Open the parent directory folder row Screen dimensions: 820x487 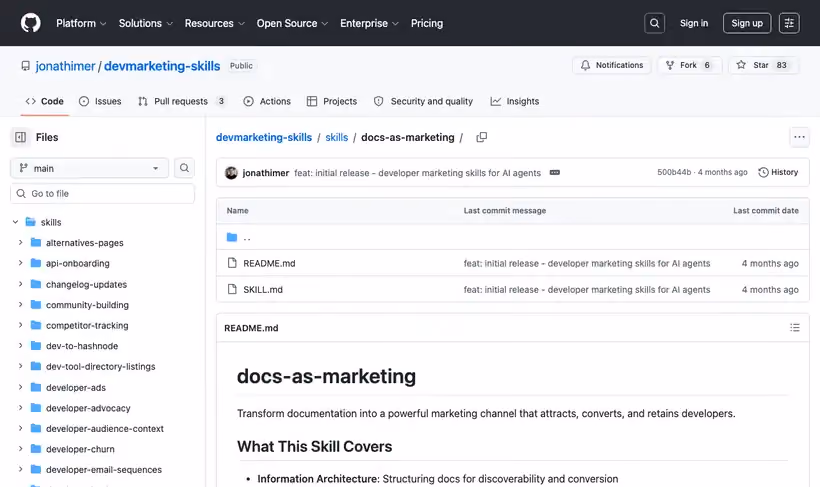click(x=512, y=237)
